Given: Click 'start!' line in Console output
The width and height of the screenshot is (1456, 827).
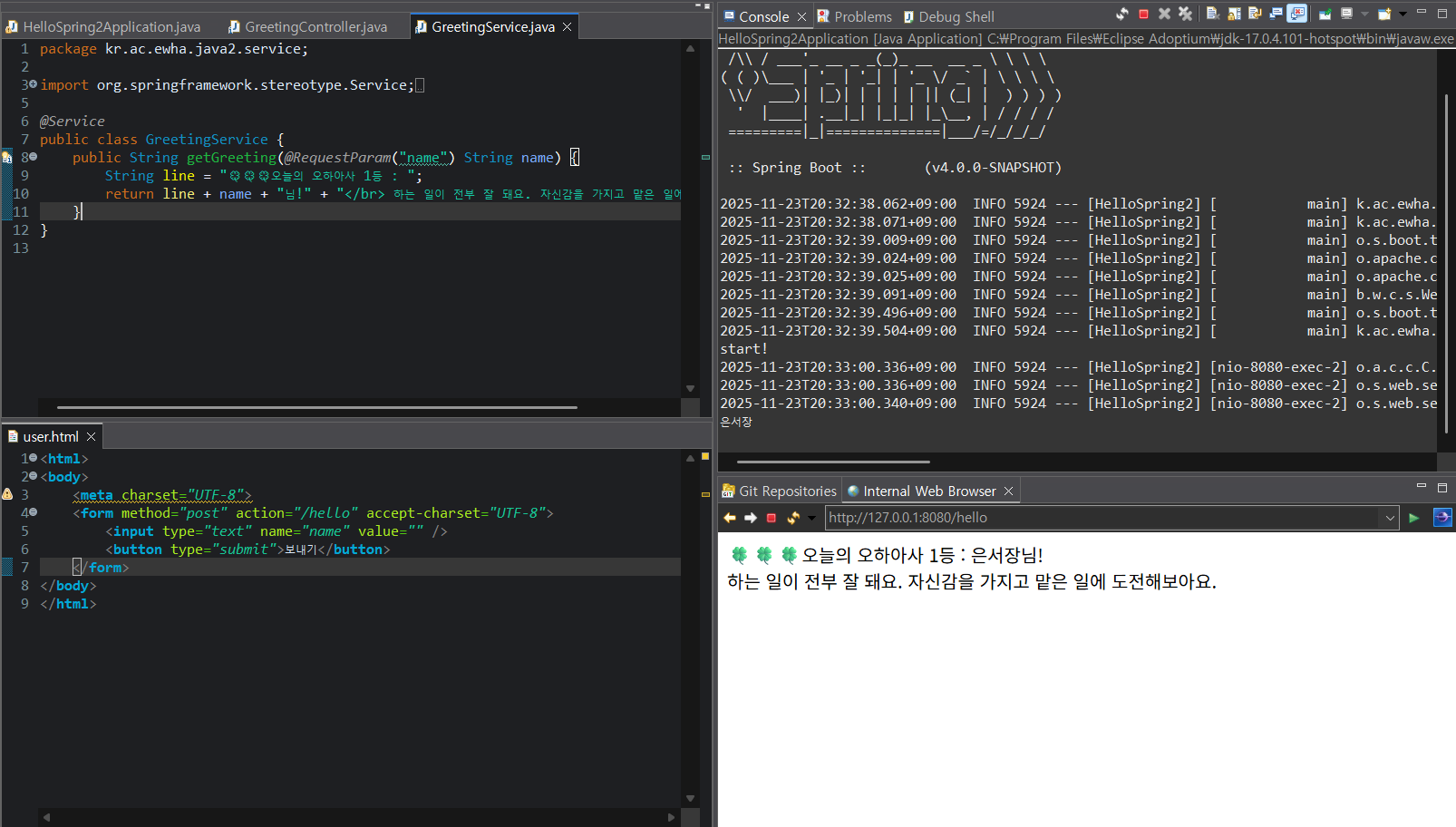Looking at the screenshot, I should (x=743, y=349).
